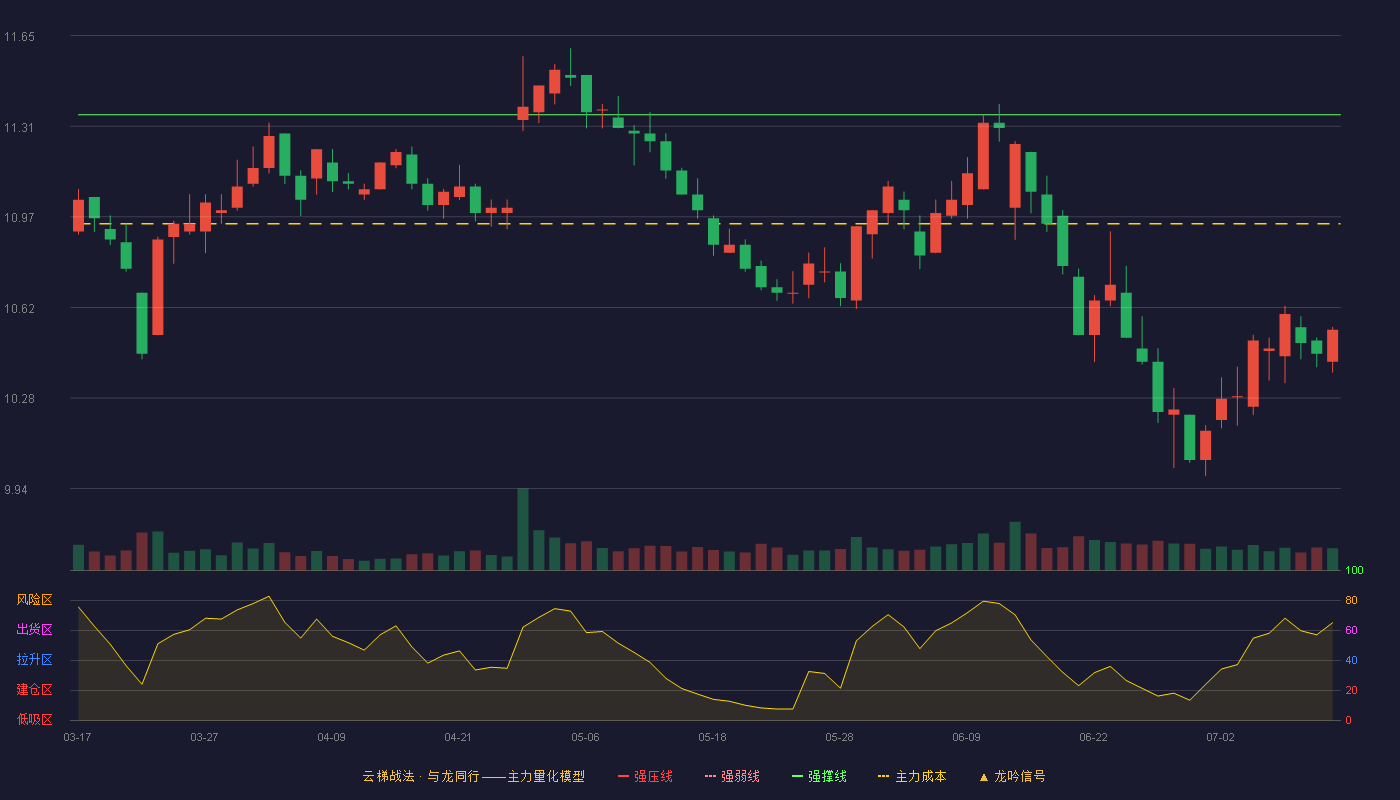Screen dimensions: 1400x800
Task: Toggle the 主力成本 legend label
Action: point(921,777)
